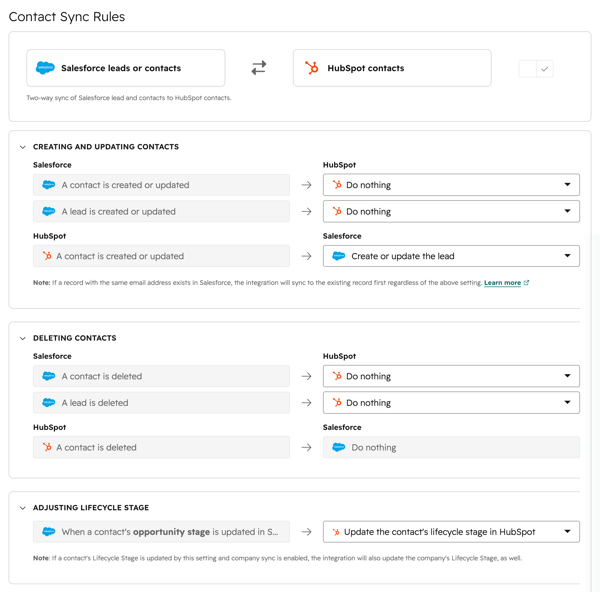600x592 pixels.
Task: Click the 'A lead is deleted' field
Action: pos(161,403)
